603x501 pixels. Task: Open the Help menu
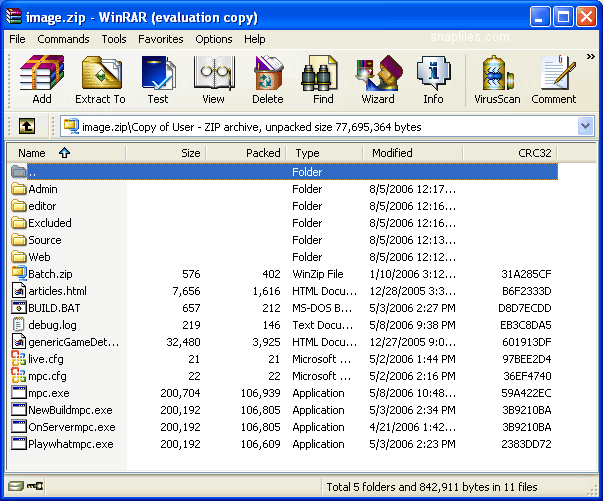point(255,39)
